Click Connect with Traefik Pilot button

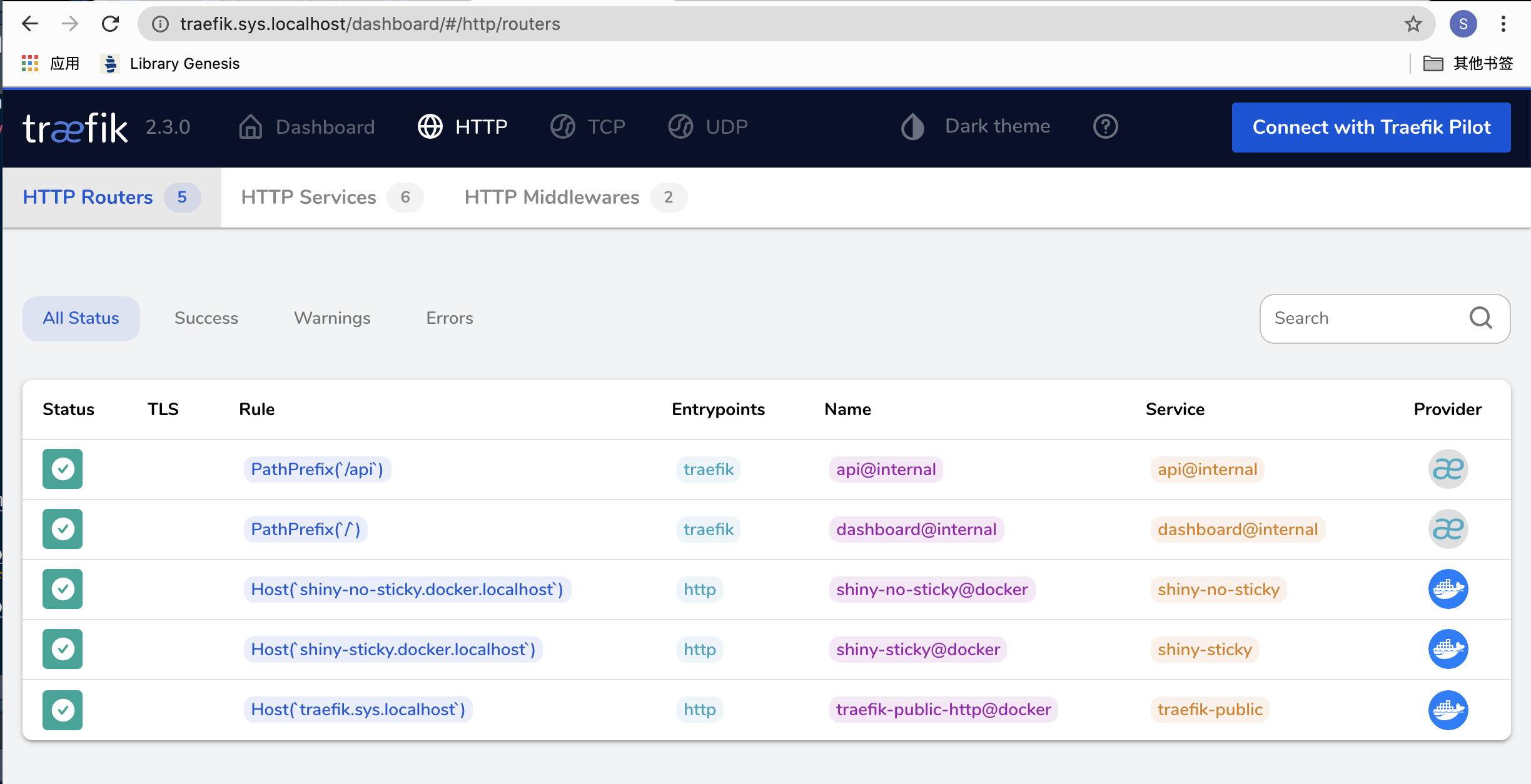tap(1372, 126)
